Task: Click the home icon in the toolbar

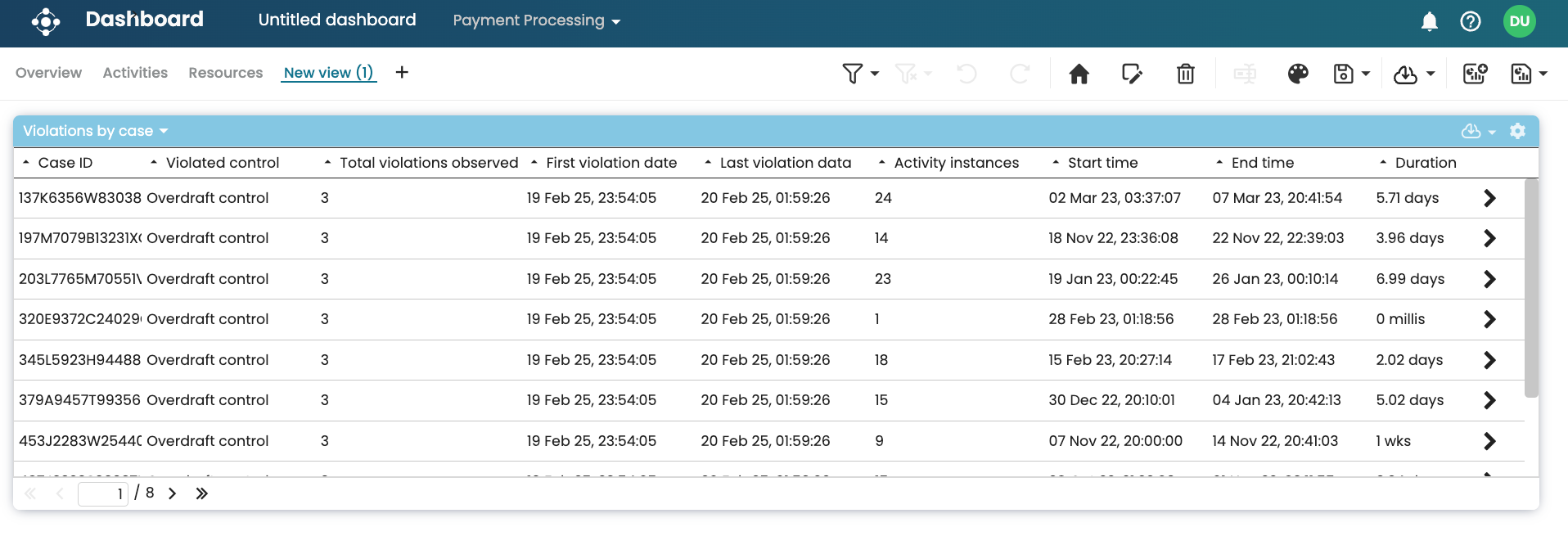Action: click(1079, 74)
